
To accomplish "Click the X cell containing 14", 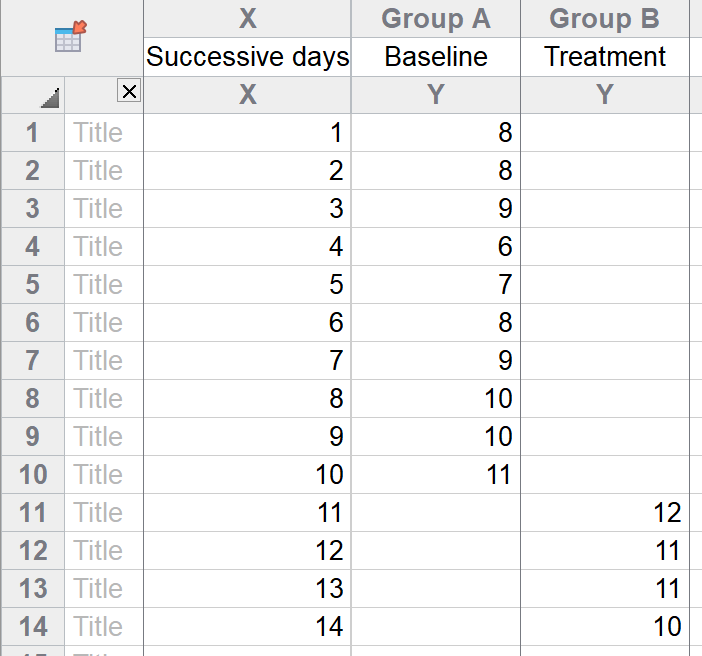I will pyautogui.click(x=247, y=626).
